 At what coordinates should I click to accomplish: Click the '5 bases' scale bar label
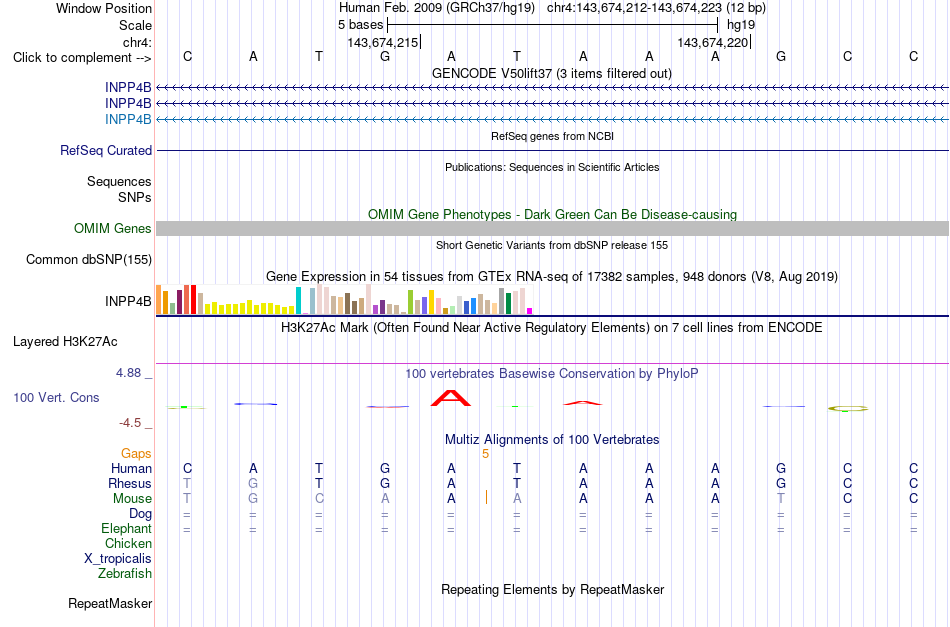point(360,25)
